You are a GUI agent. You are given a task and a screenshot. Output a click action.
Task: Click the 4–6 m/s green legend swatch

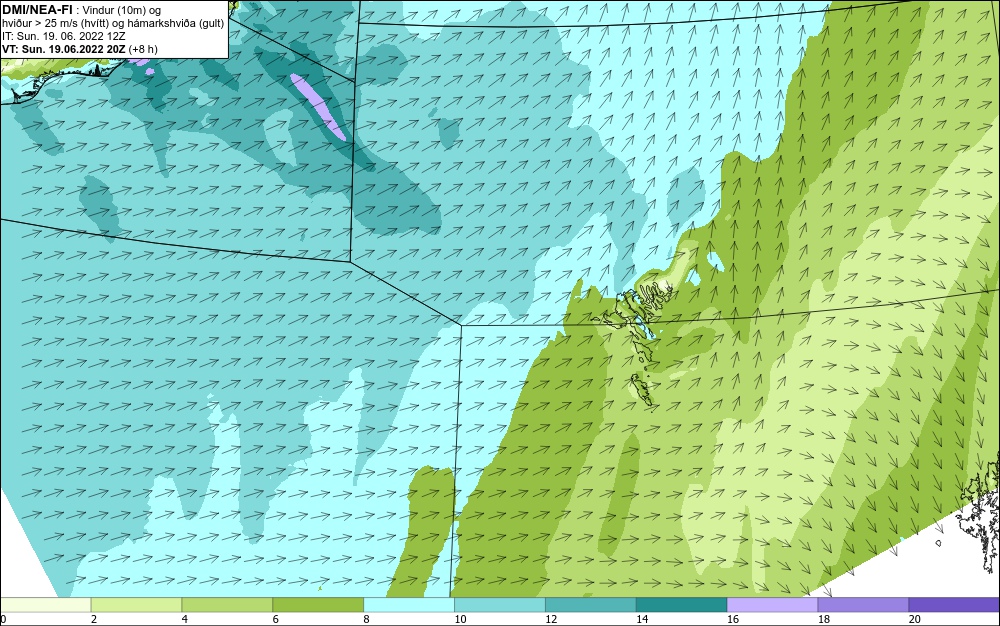(227, 605)
